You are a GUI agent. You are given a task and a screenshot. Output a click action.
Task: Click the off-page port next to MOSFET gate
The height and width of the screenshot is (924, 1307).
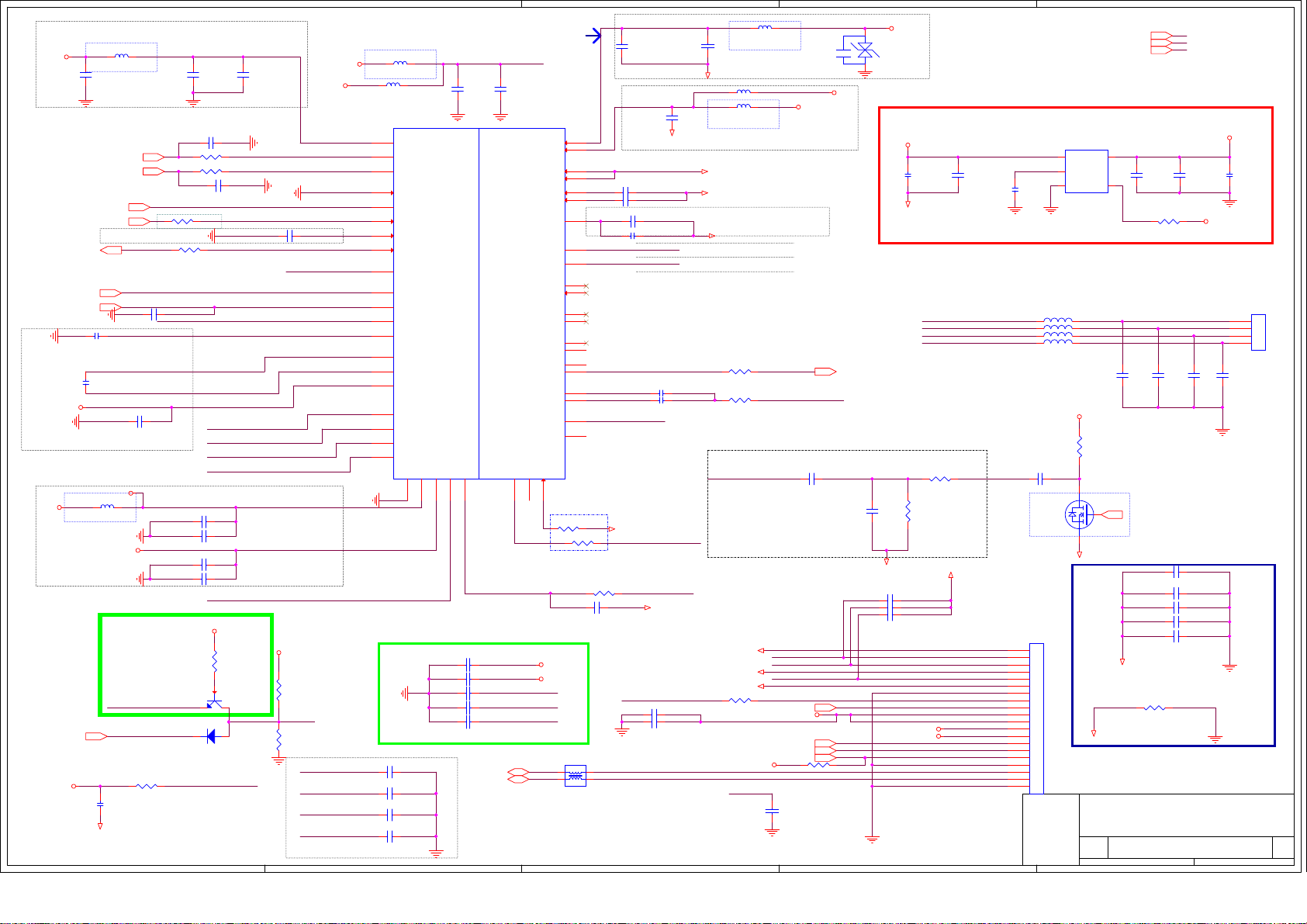(x=1112, y=514)
